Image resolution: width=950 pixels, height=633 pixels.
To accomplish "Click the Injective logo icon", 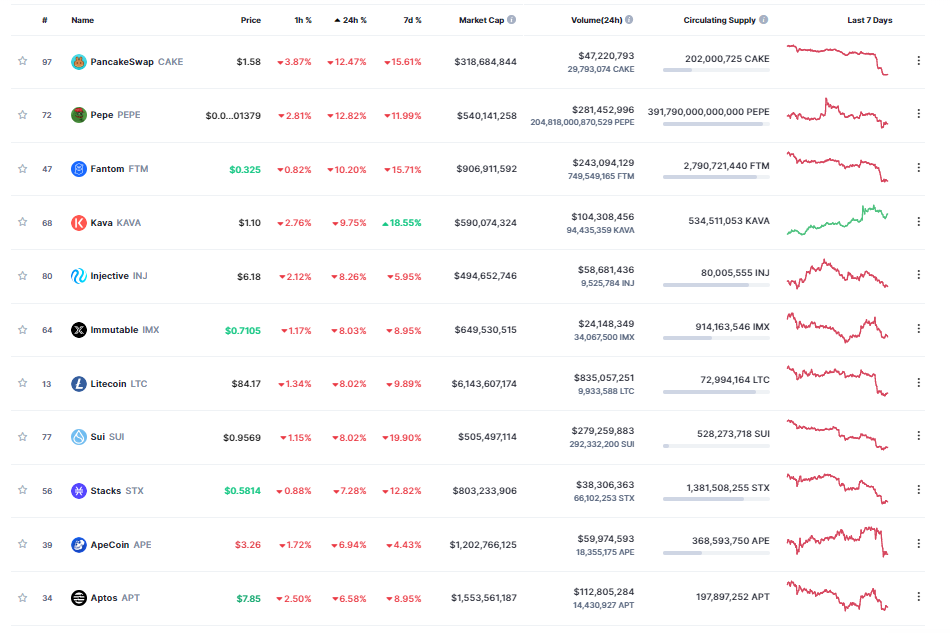I will click(79, 276).
